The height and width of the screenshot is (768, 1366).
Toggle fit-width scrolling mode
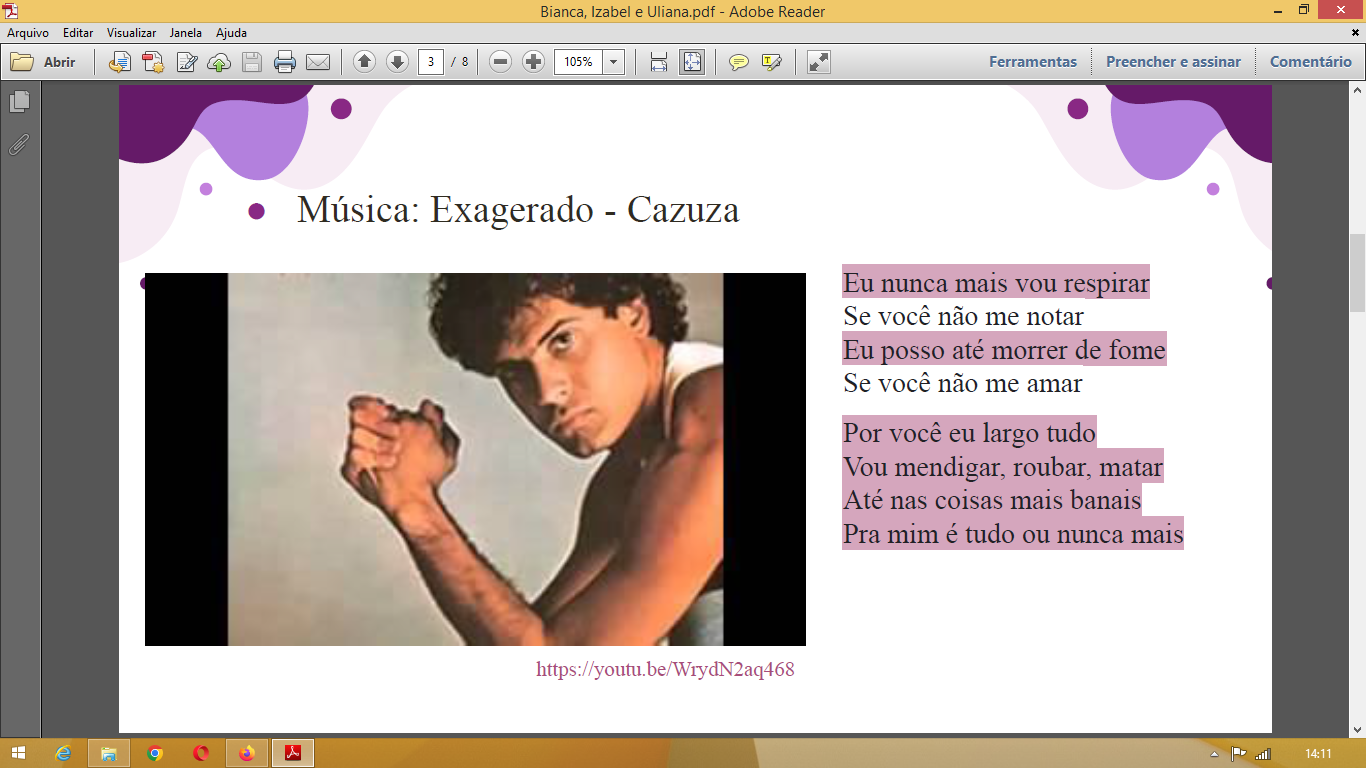point(659,62)
